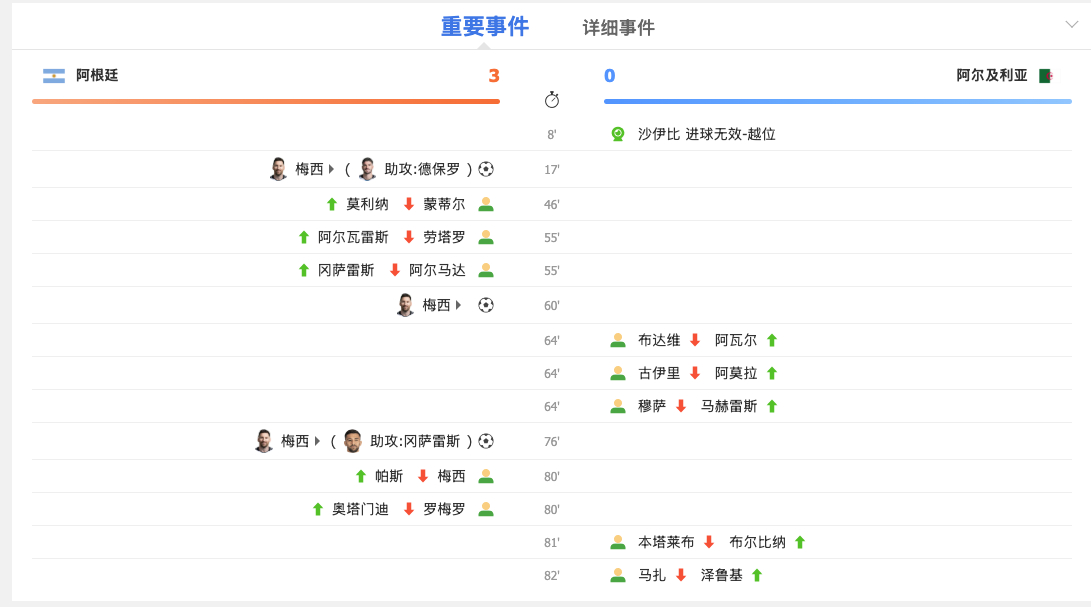Open Messi's avatar in the 17' goal row

point(278,168)
